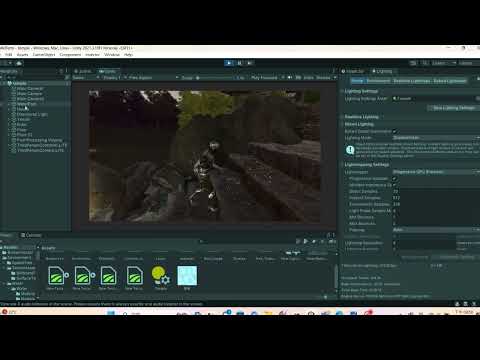480x360 pixels.
Task: Click the taskbar search icon
Action: [125, 313]
